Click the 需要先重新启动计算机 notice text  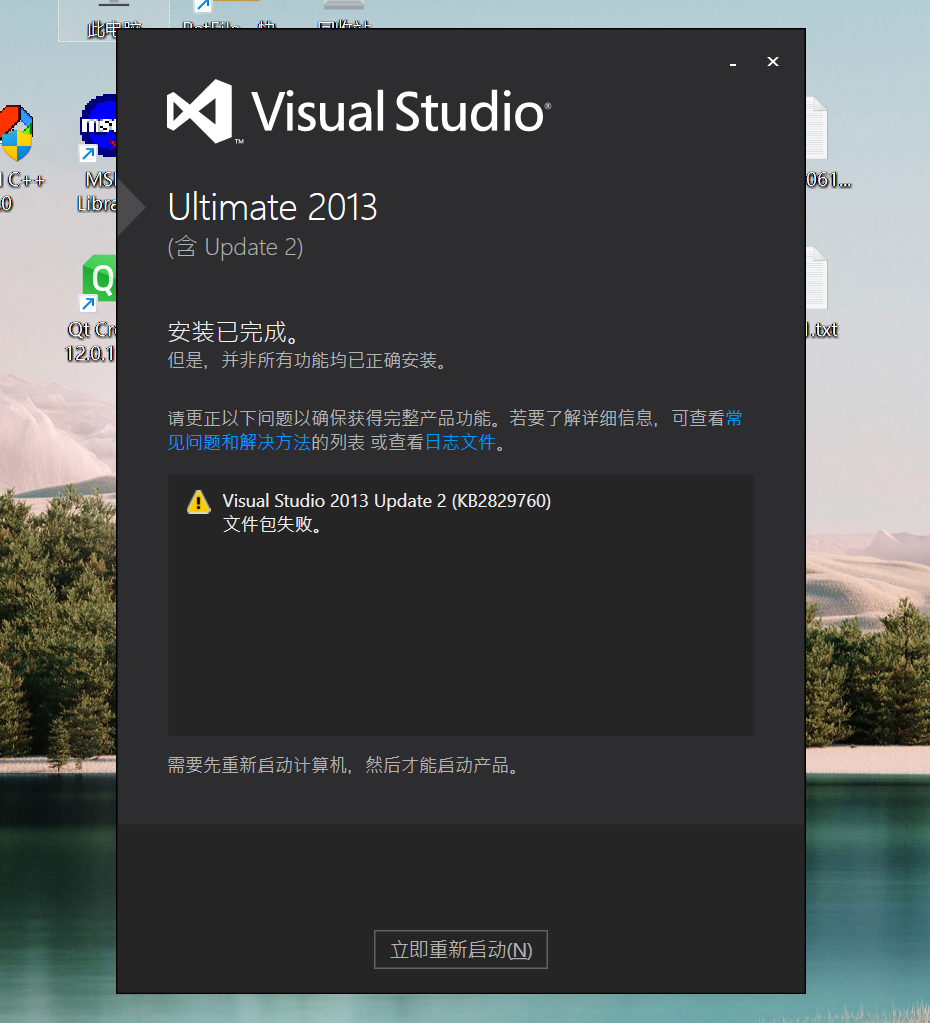point(344,765)
